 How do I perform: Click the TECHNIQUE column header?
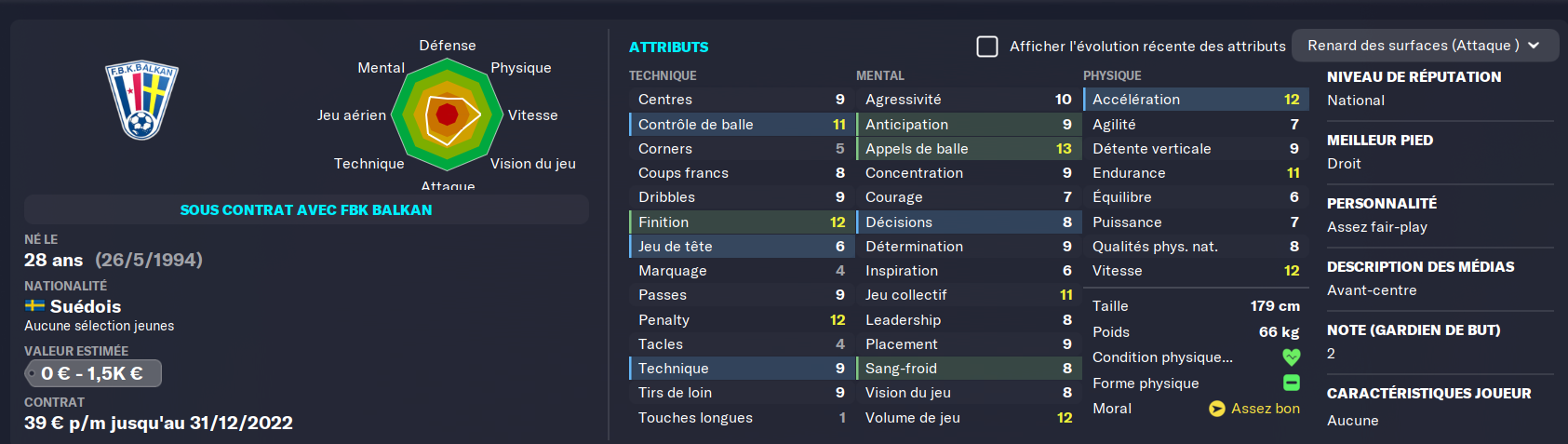point(663,75)
